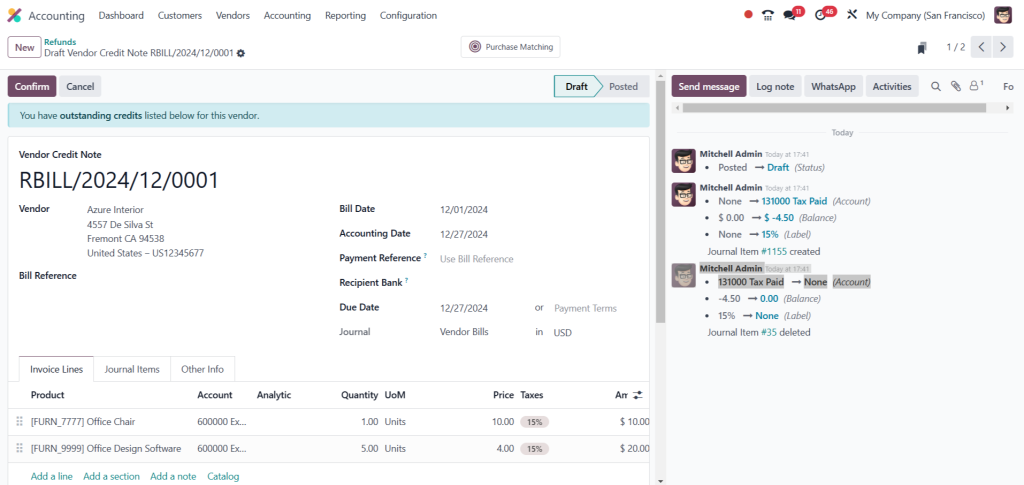Click Payment Reference help question mark

tap(425, 256)
